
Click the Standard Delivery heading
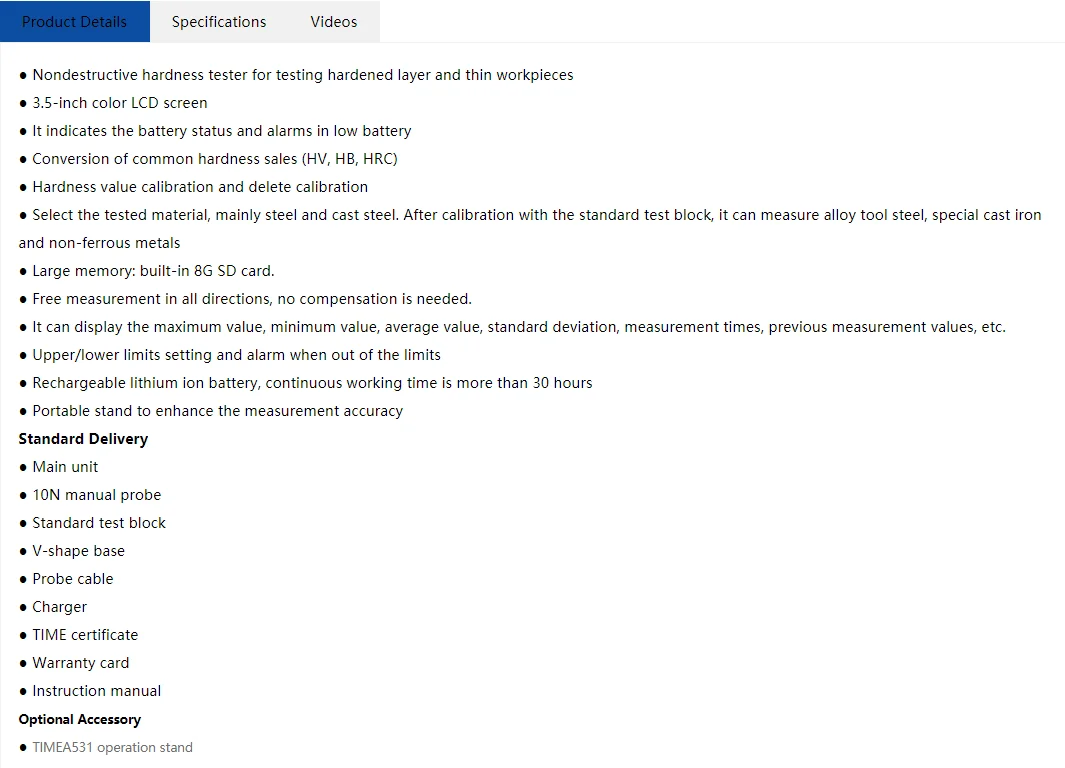click(83, 439)
